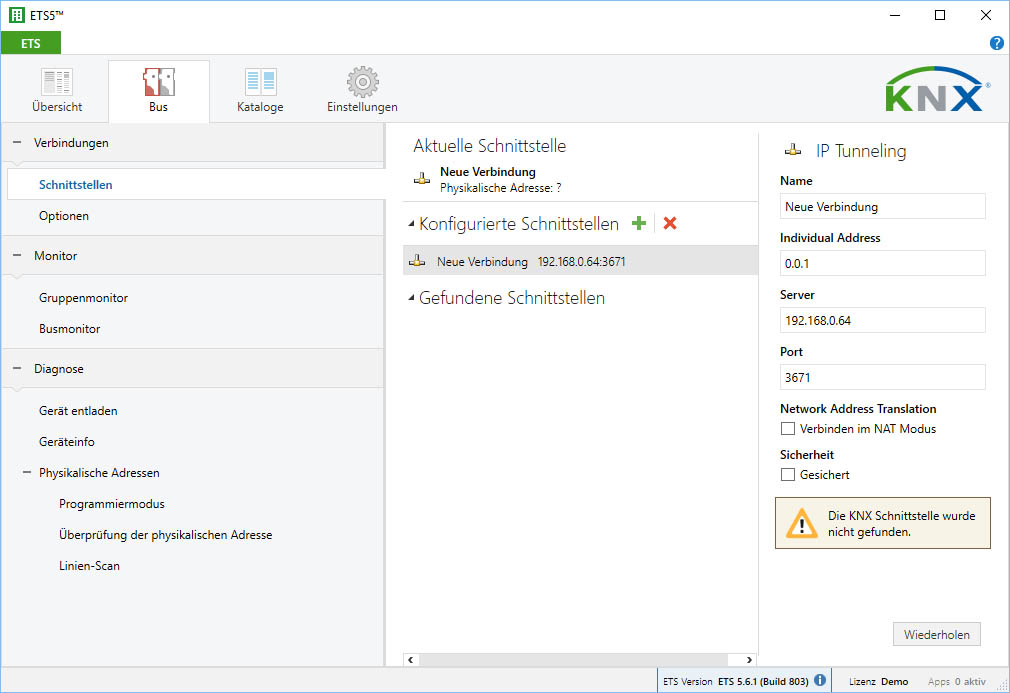Enable the Gesichert security checkbox

(x=788, y=475)
